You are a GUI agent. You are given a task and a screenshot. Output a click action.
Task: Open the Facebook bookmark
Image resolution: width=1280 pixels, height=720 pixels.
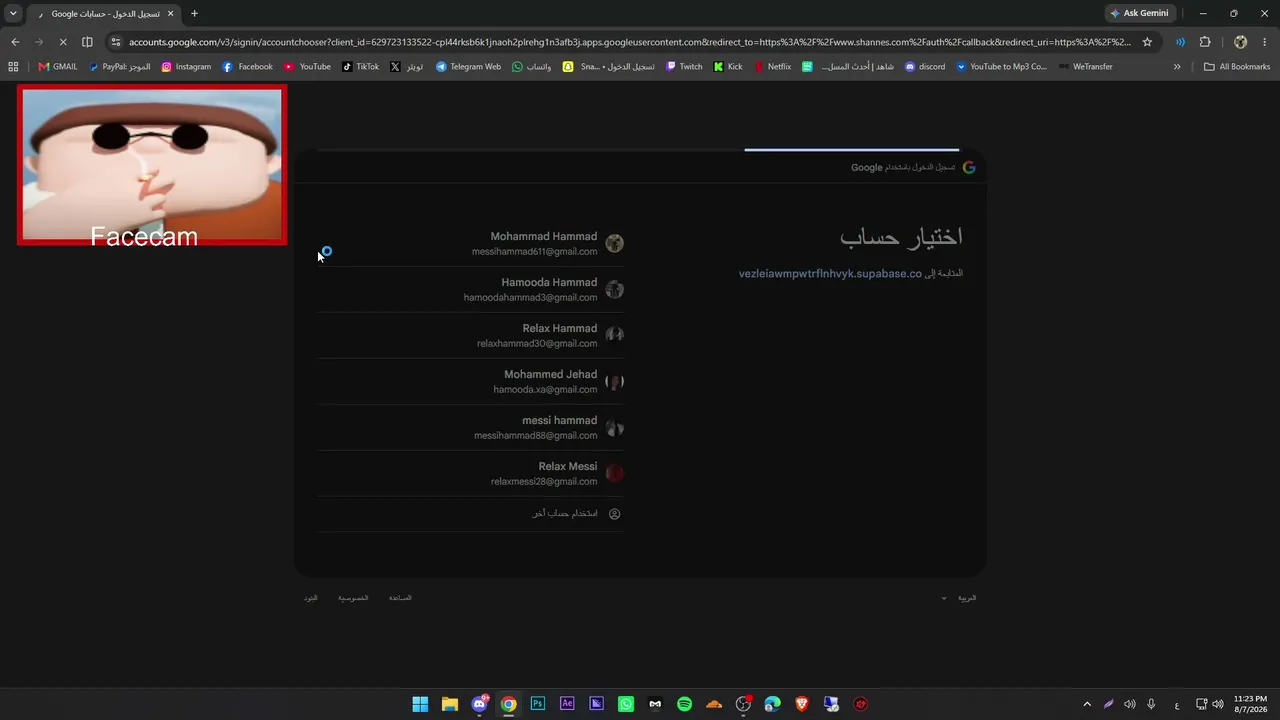point(248,67)
